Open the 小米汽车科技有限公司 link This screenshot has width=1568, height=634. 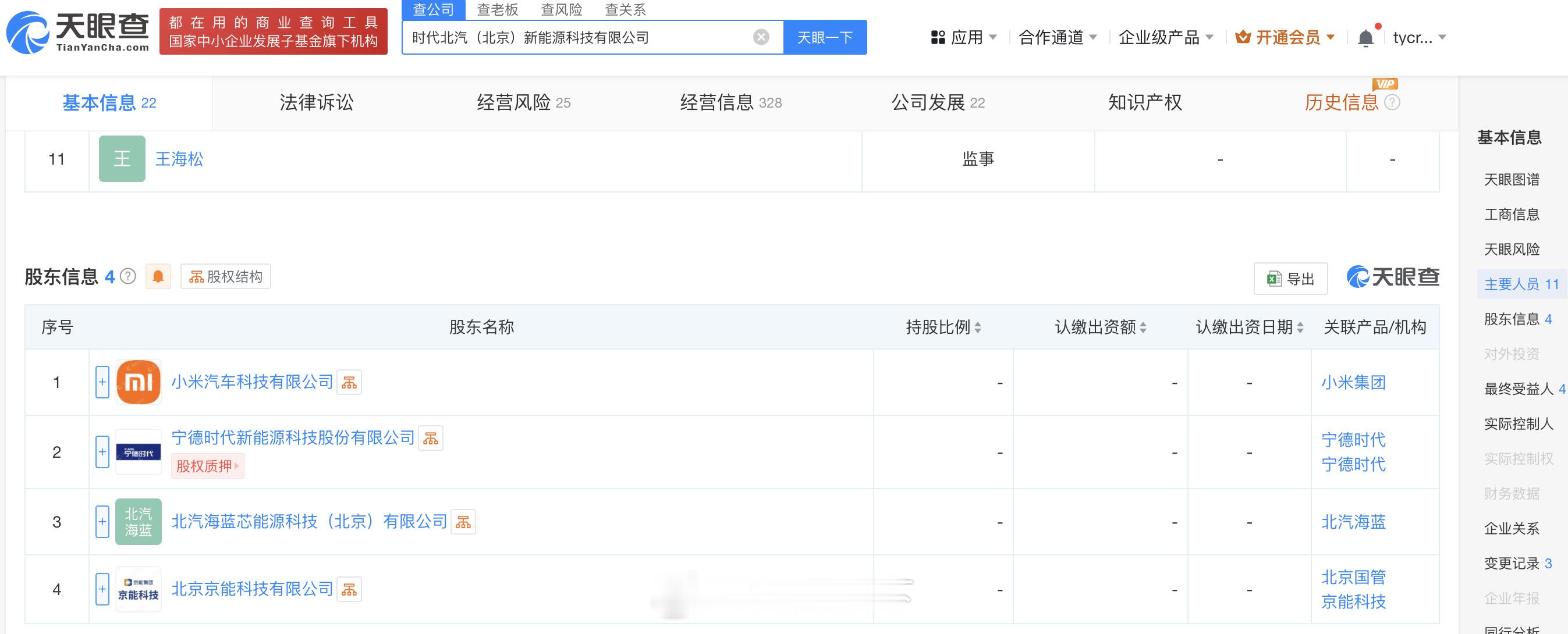pyautogui.click(x=252, y=382)
